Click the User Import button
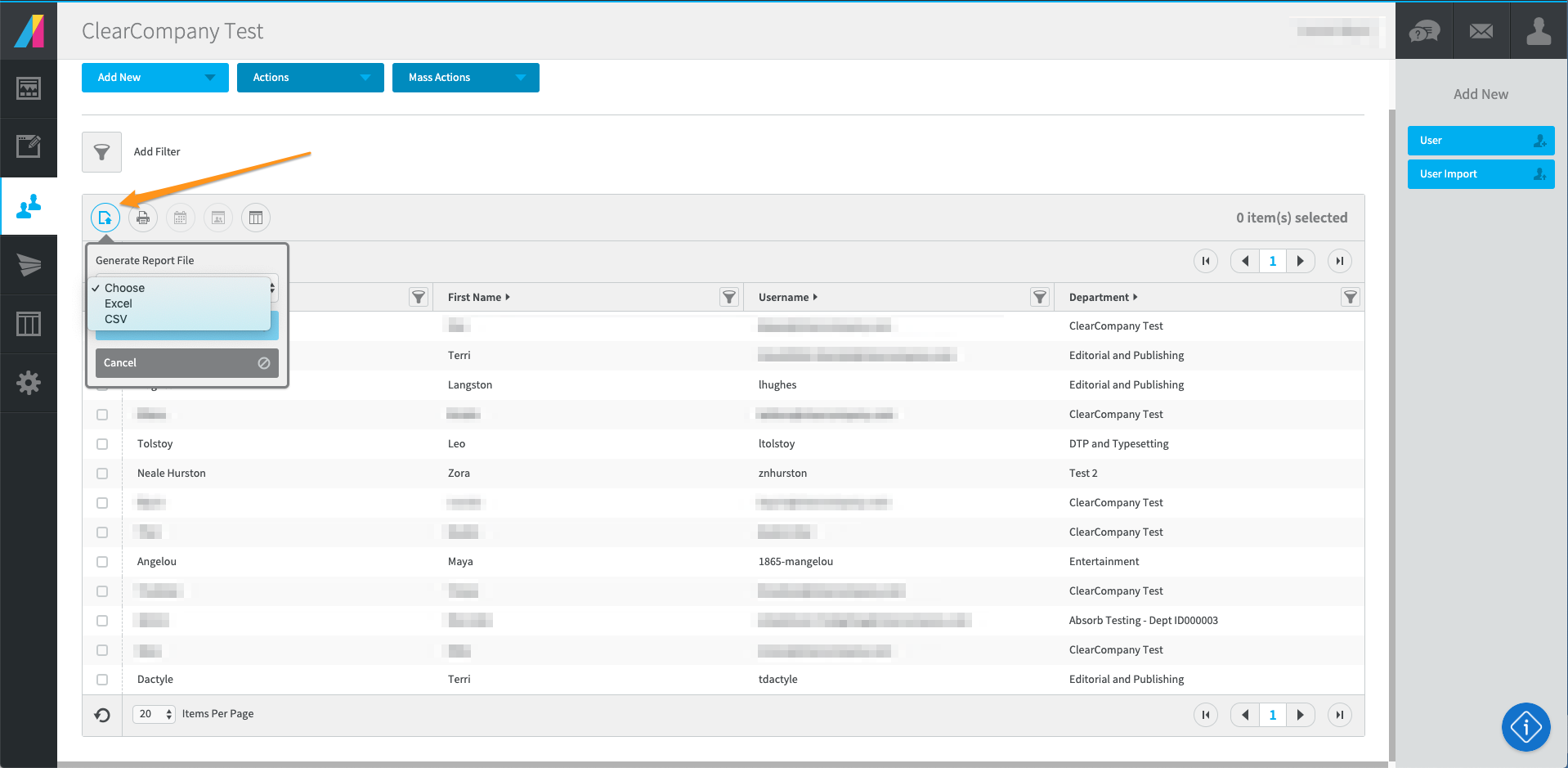This screenshot has height=768, width=1568. [x=1481, y=174]
